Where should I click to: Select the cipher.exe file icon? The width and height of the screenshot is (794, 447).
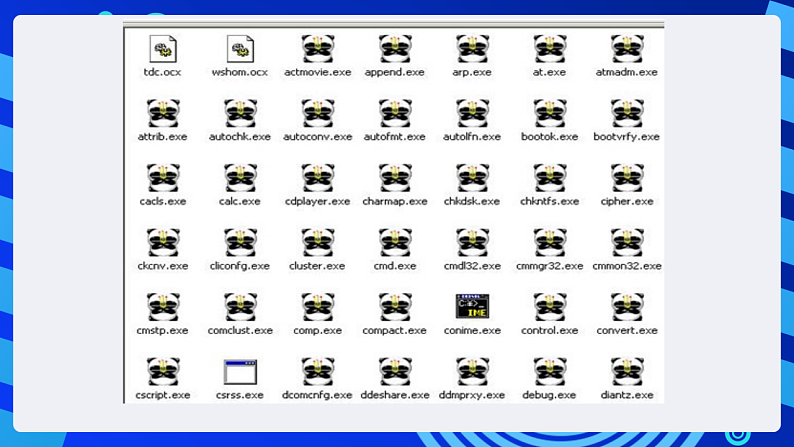[627, 177]
